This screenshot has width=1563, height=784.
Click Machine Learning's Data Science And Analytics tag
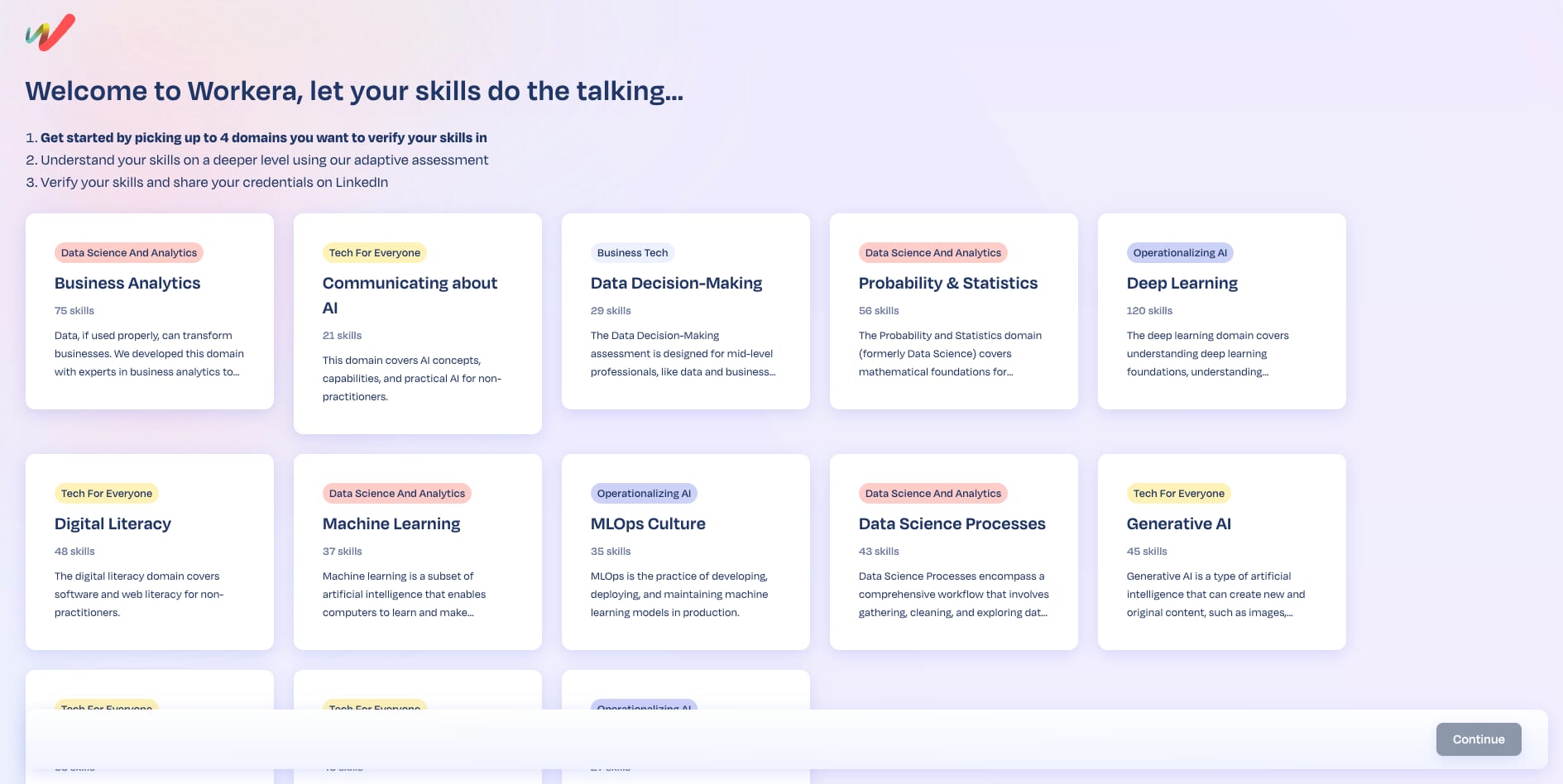[x=397, y=494]
